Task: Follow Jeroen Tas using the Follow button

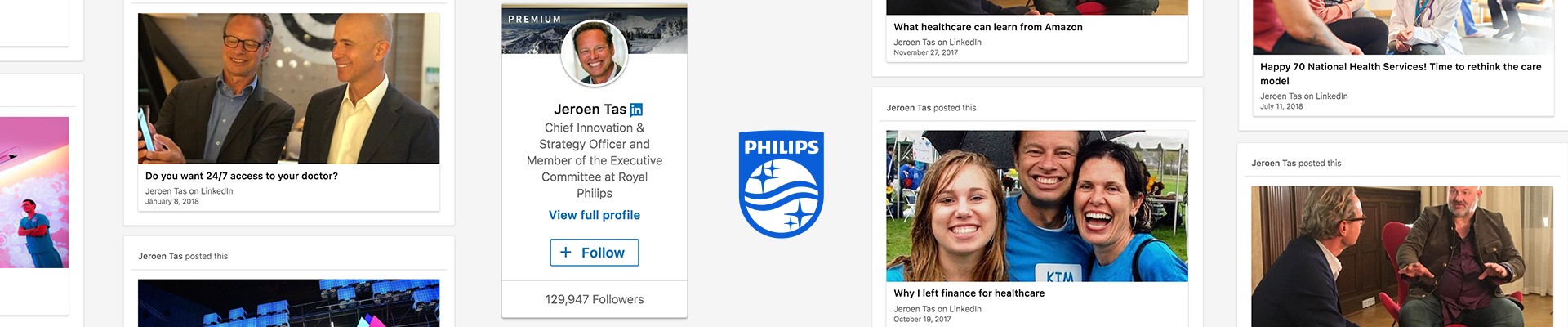Action: pos(595,253)
